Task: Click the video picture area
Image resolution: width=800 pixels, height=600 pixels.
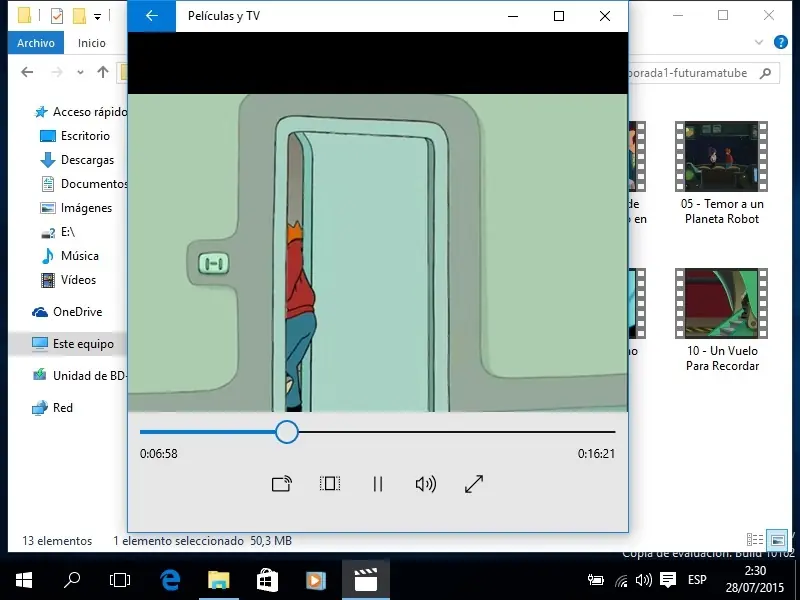Action: tap(378, 253)
